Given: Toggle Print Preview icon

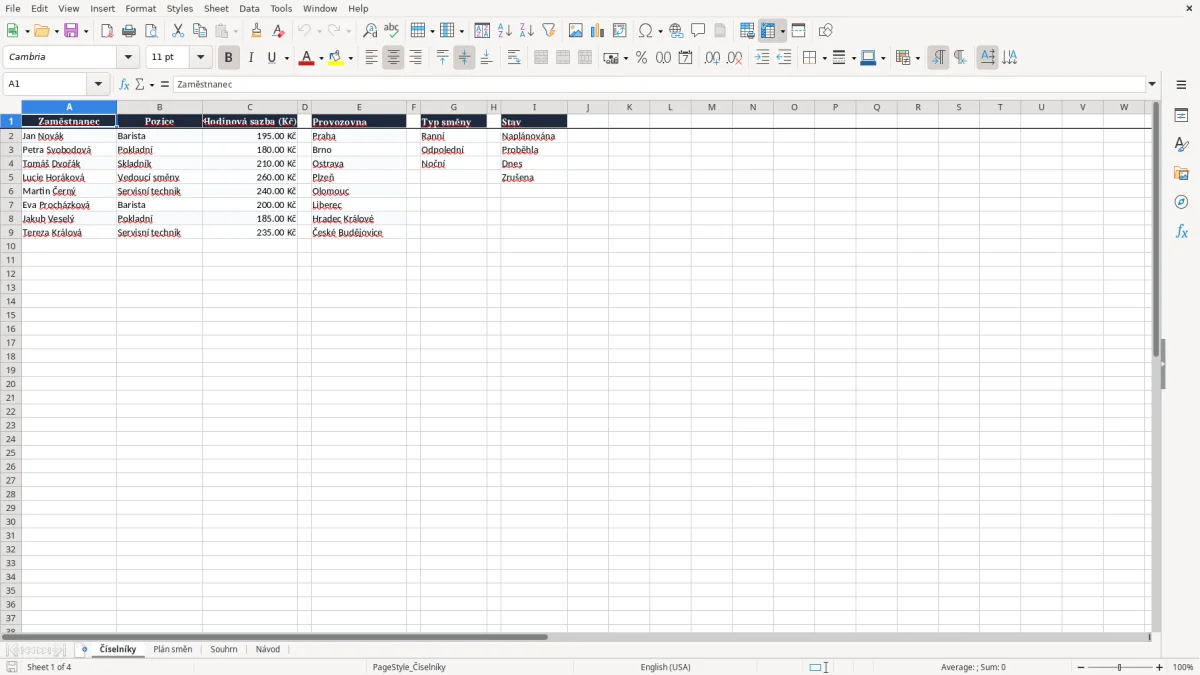Looking at the screenshot, I should click(151, 31).
